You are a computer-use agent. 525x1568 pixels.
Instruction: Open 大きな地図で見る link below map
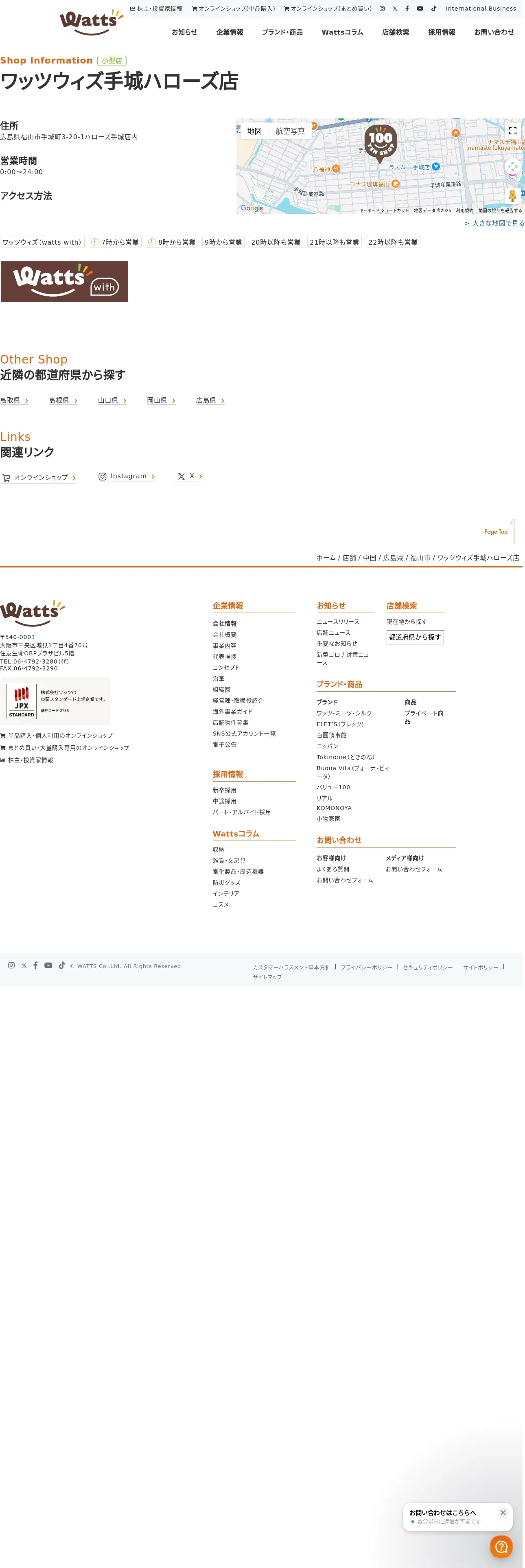click(494, 223)
